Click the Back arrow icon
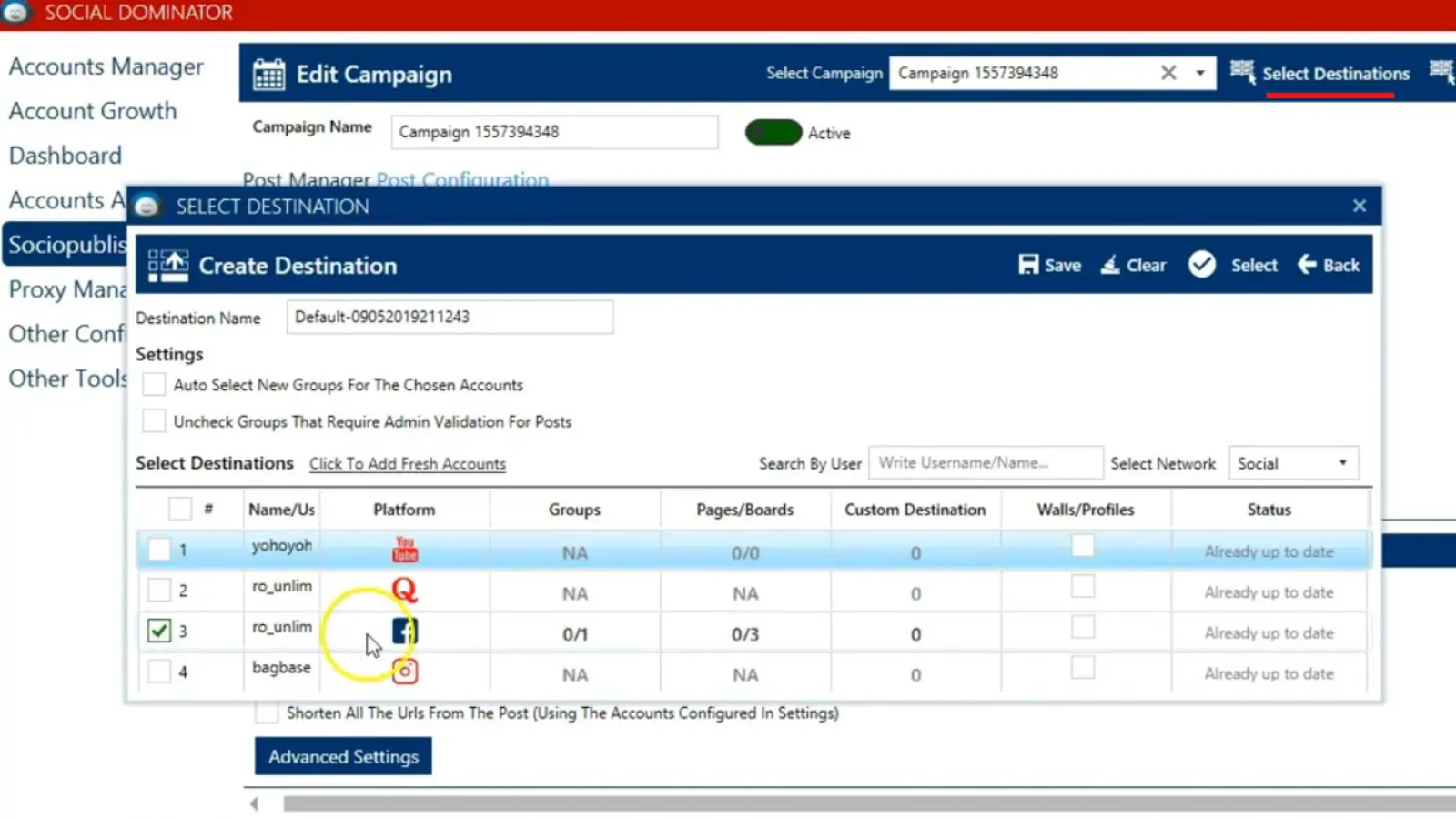 click(x=1307, y=264)
